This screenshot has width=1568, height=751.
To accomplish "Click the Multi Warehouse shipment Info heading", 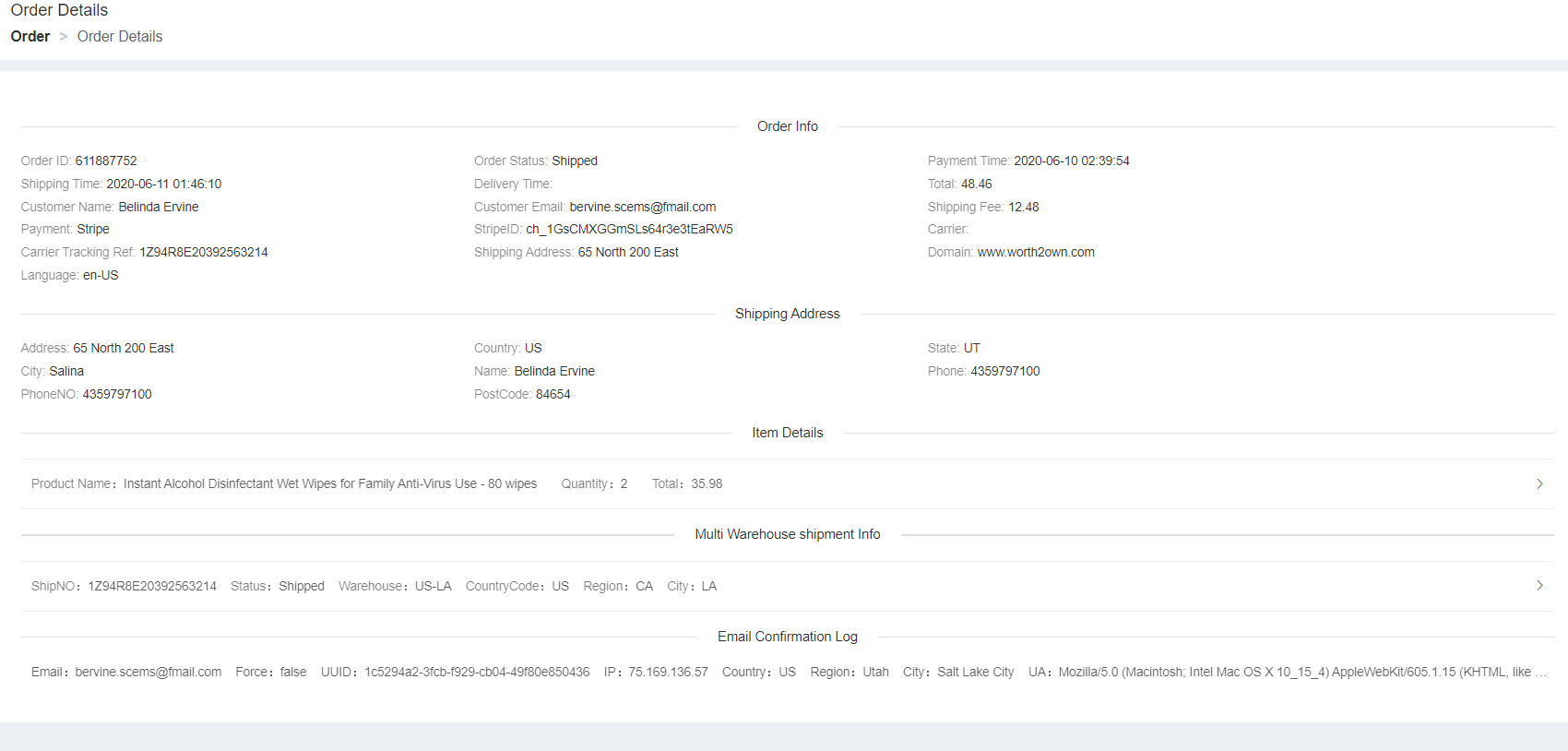I will 787,534.
